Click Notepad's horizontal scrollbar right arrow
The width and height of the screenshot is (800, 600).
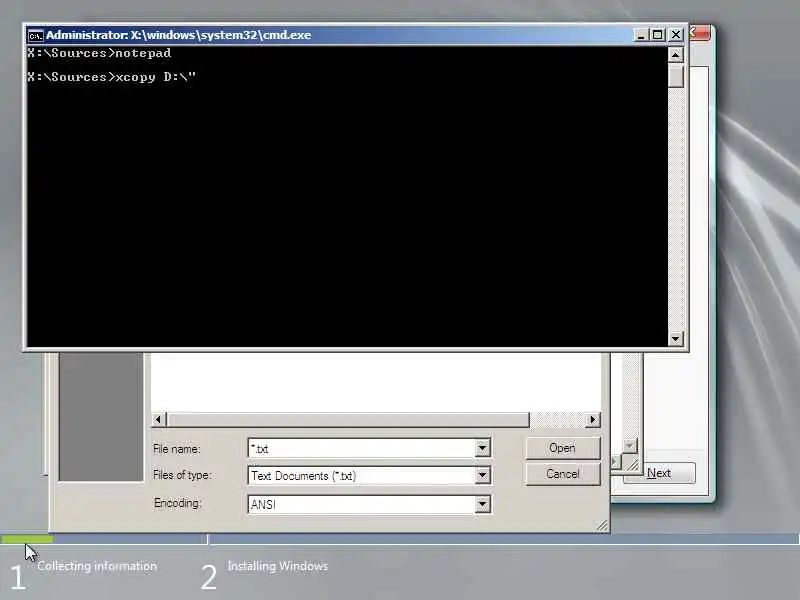point(615,462)
